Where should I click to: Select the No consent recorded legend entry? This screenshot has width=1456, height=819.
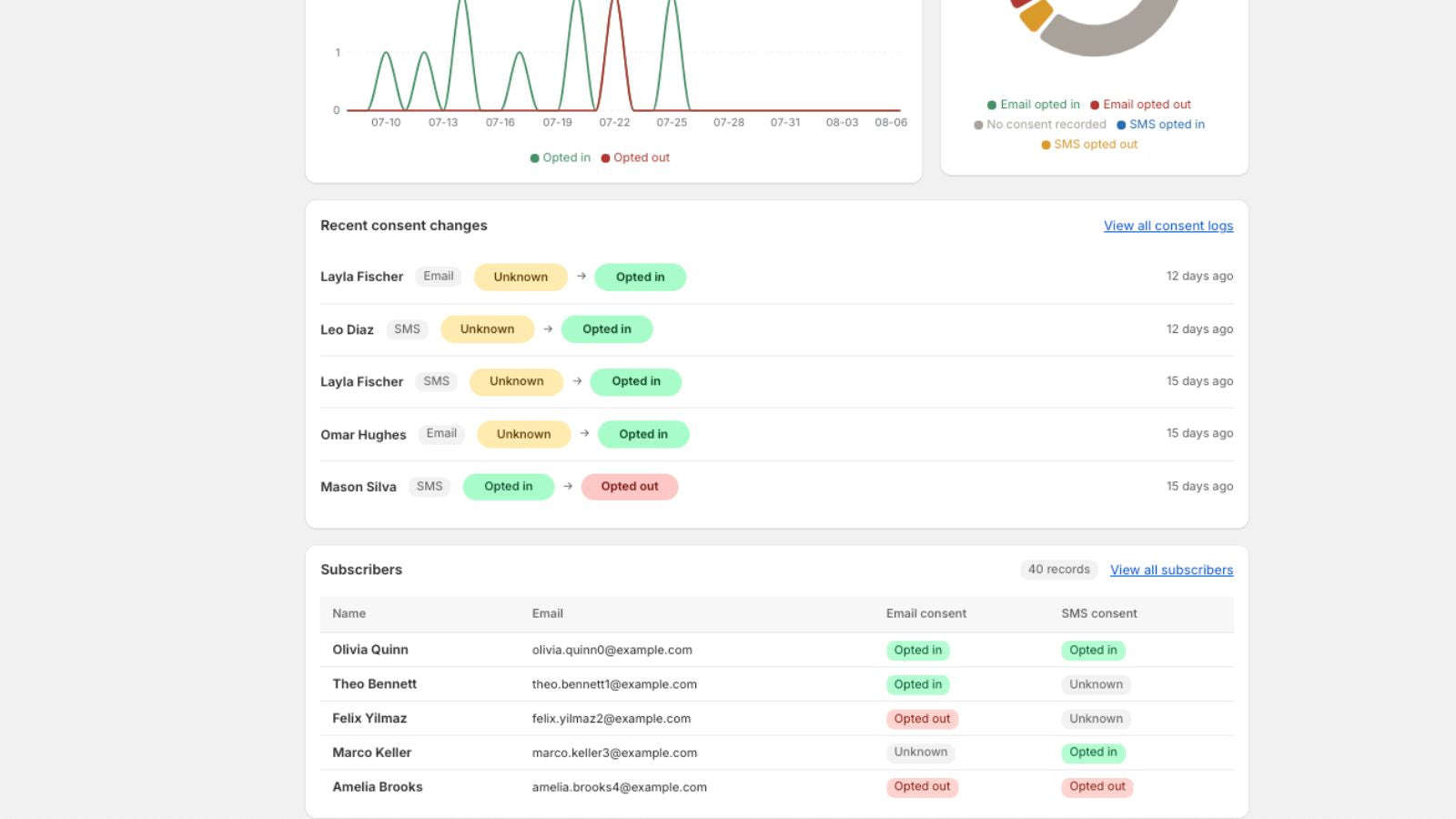click(x=1040, y=125)
